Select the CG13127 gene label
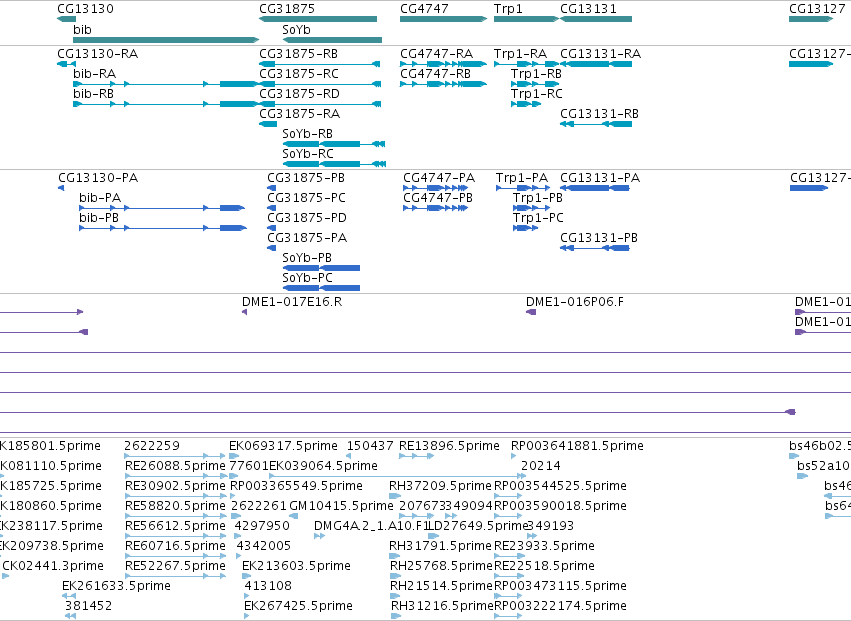Screen dimensions: 851x621 point(817,9)
